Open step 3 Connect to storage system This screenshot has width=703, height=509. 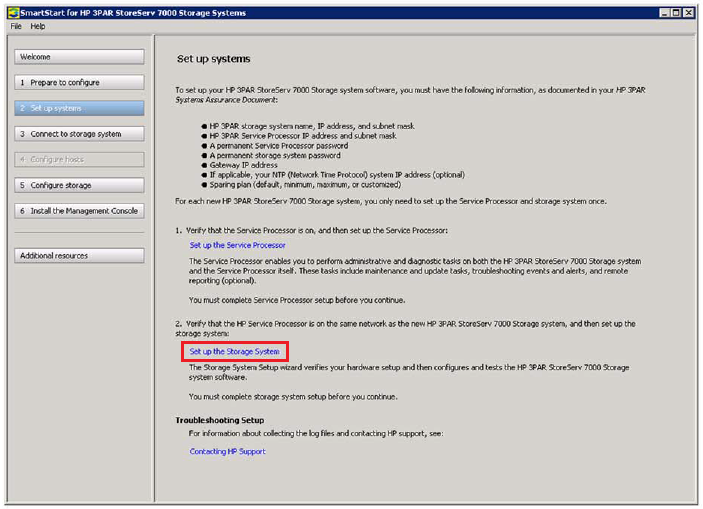[80, 134]
